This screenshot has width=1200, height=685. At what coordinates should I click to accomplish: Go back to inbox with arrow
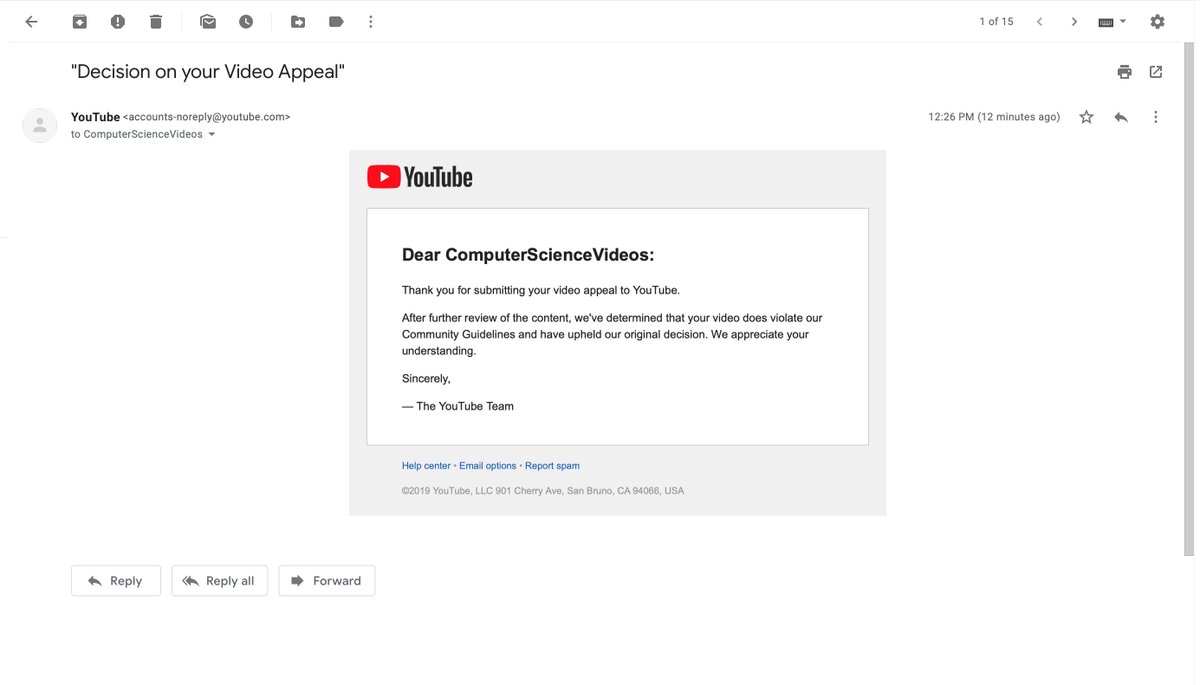(x=31, y=22)
